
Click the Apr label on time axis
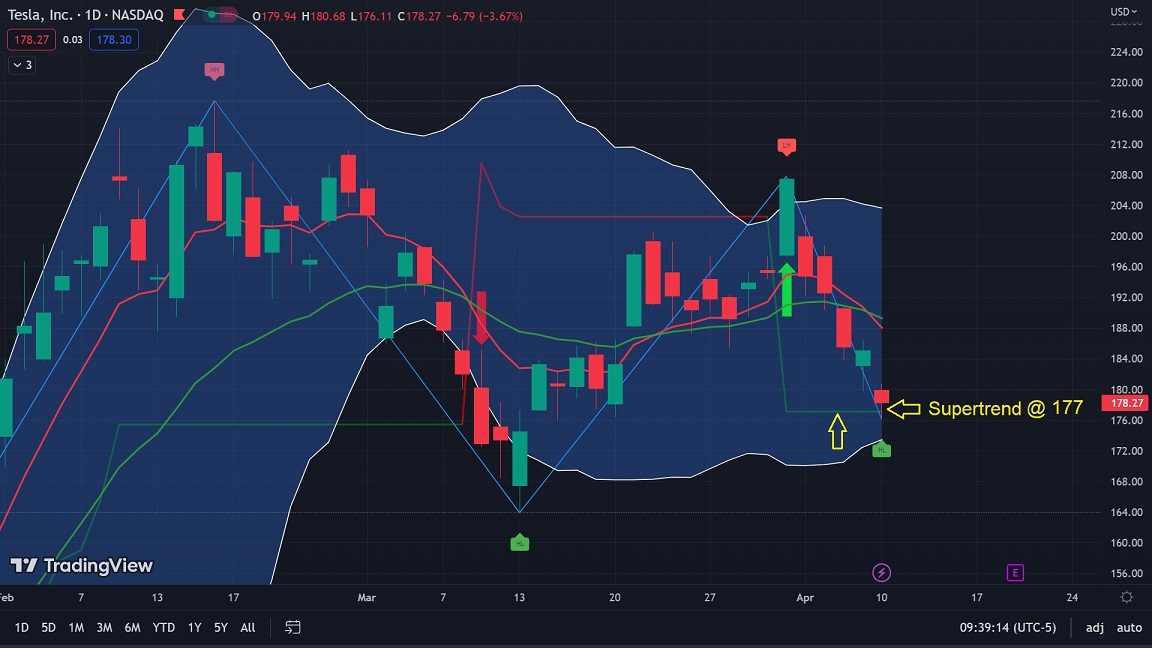point(805,597)
